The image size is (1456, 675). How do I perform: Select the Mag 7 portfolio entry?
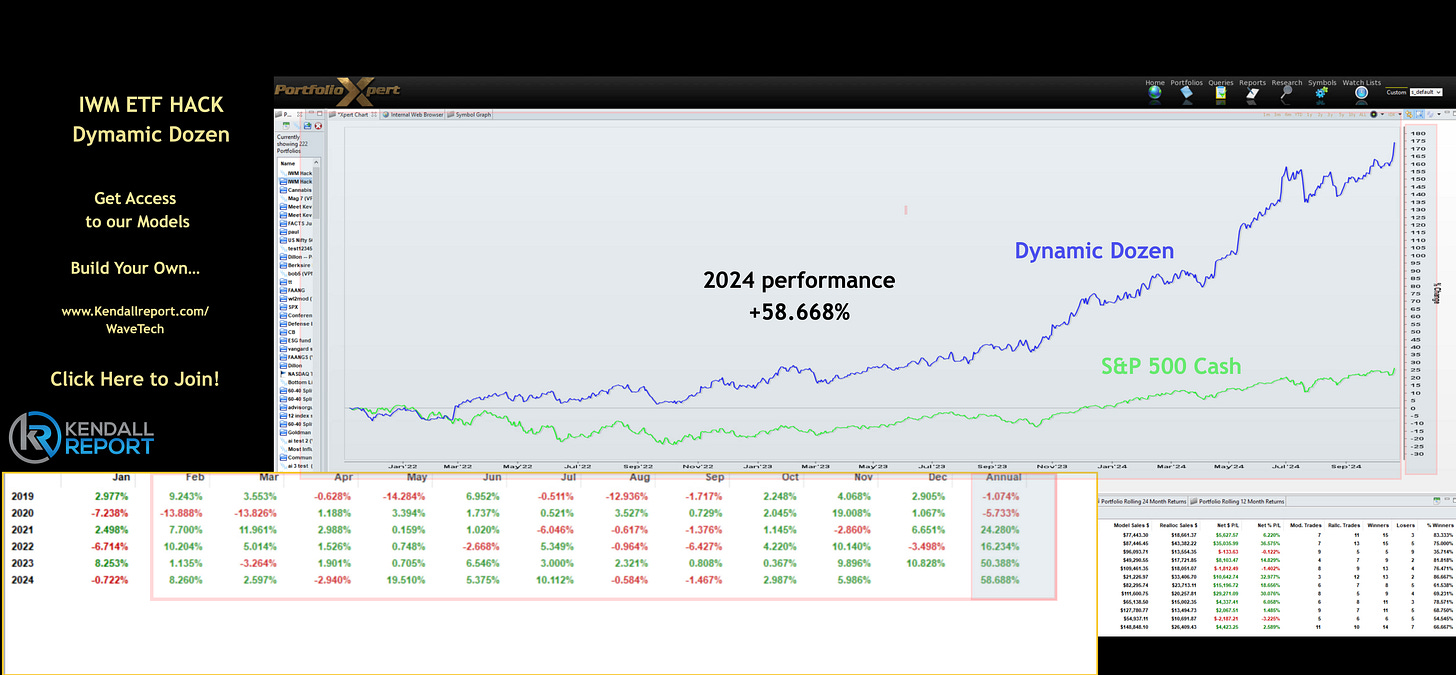click(297, 198)
